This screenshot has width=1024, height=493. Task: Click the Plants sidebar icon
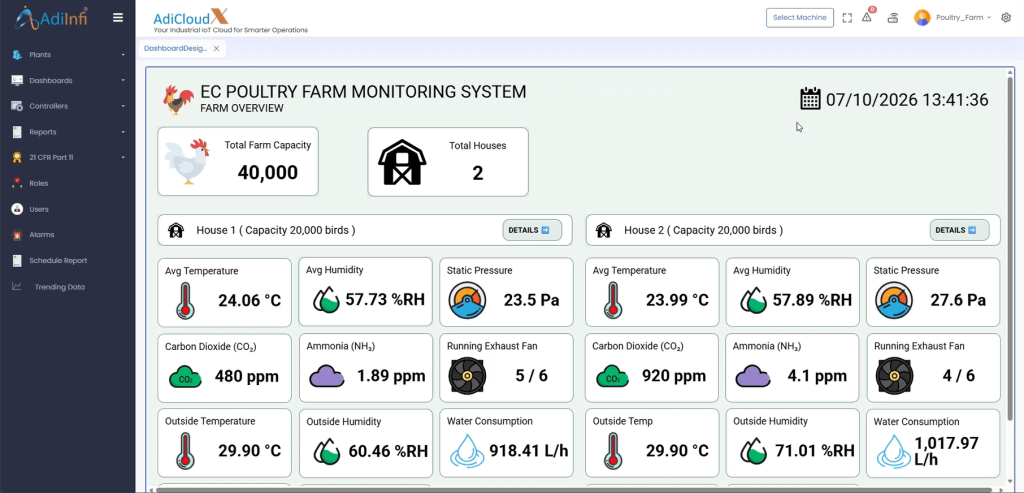tap(17, 55)
